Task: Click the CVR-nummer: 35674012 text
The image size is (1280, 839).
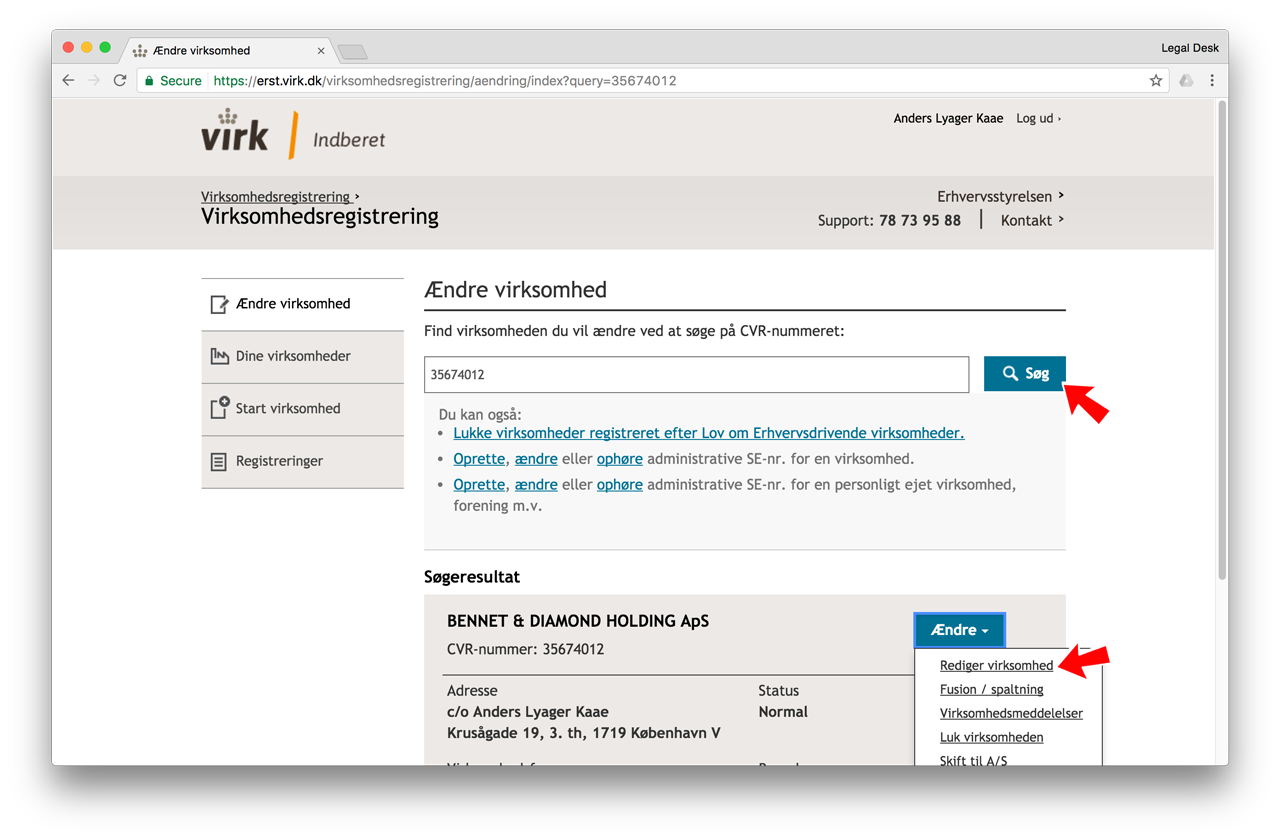Action: click(x=525, y=649)
